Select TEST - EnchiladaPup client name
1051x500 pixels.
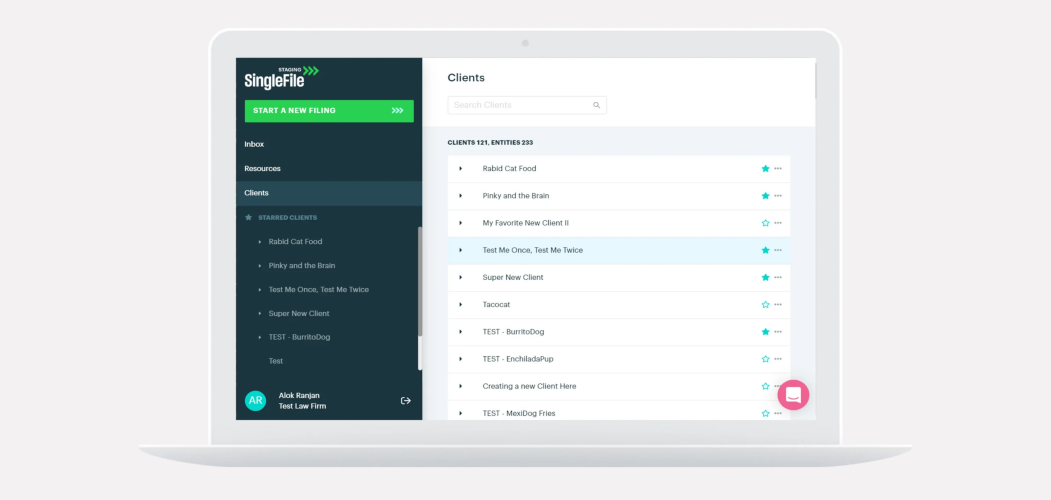[518, 359]
